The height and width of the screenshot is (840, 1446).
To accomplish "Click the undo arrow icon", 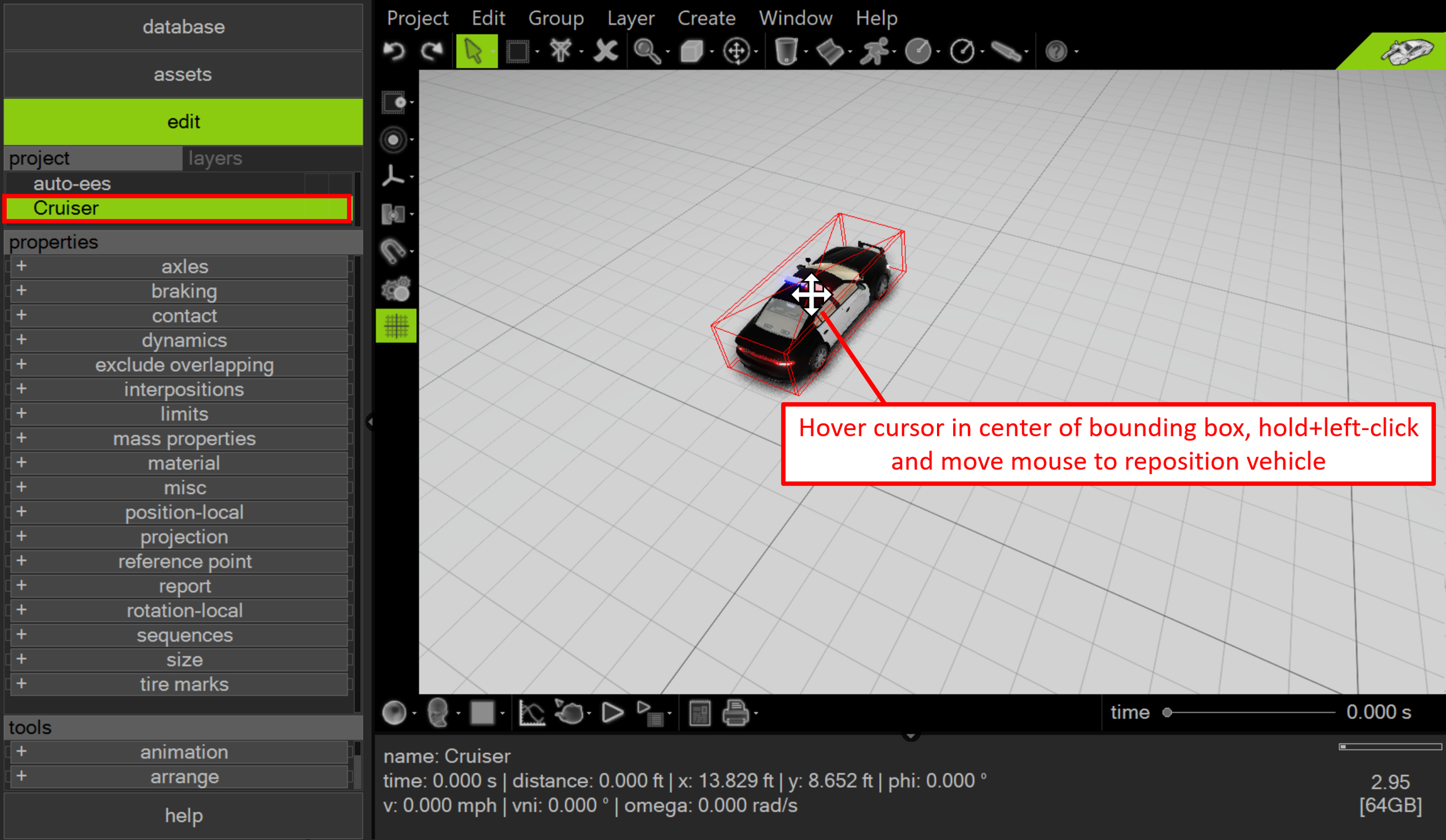I will pos(394,51).
